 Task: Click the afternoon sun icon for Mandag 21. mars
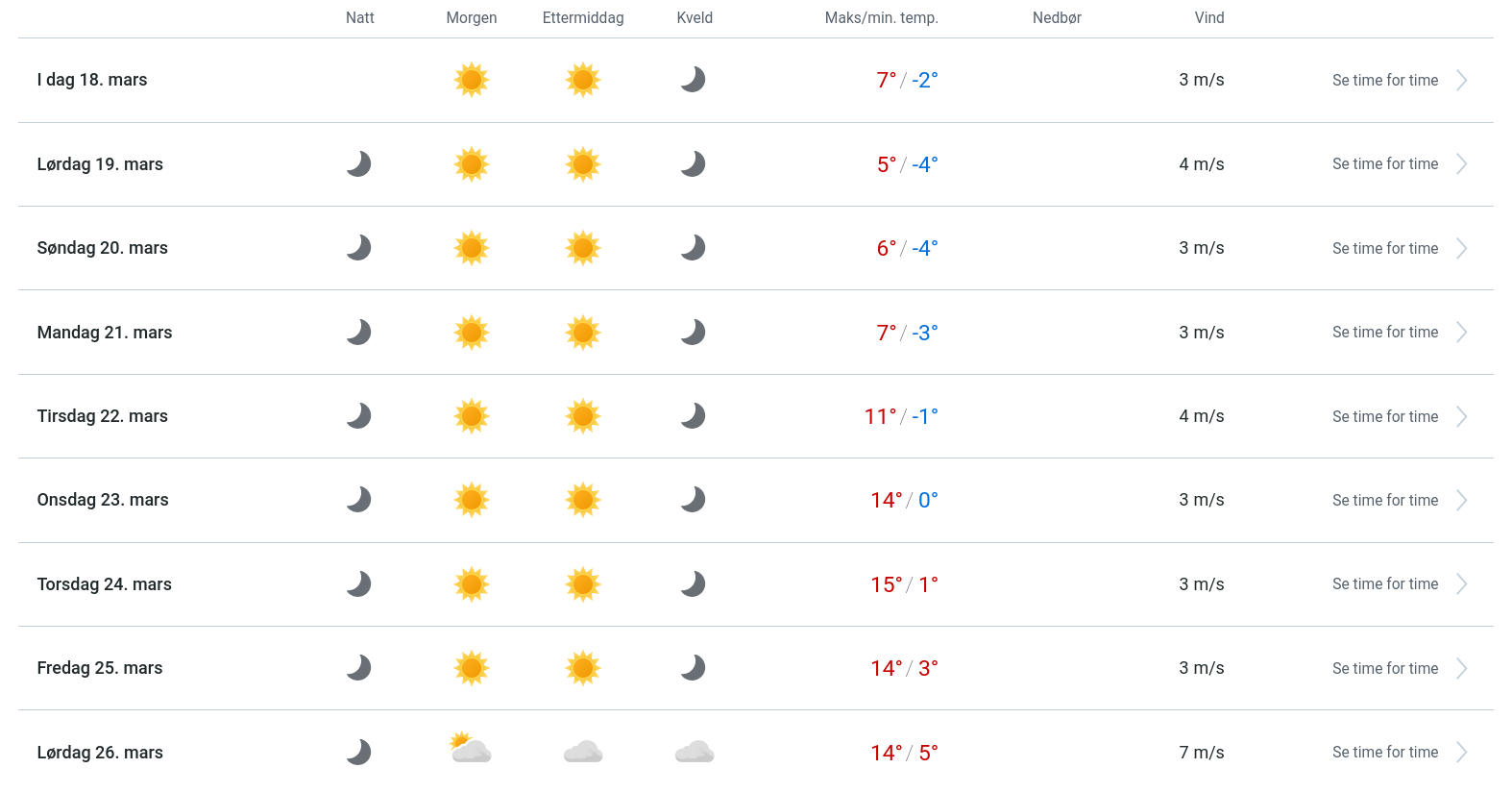click(x=582, y=333)
